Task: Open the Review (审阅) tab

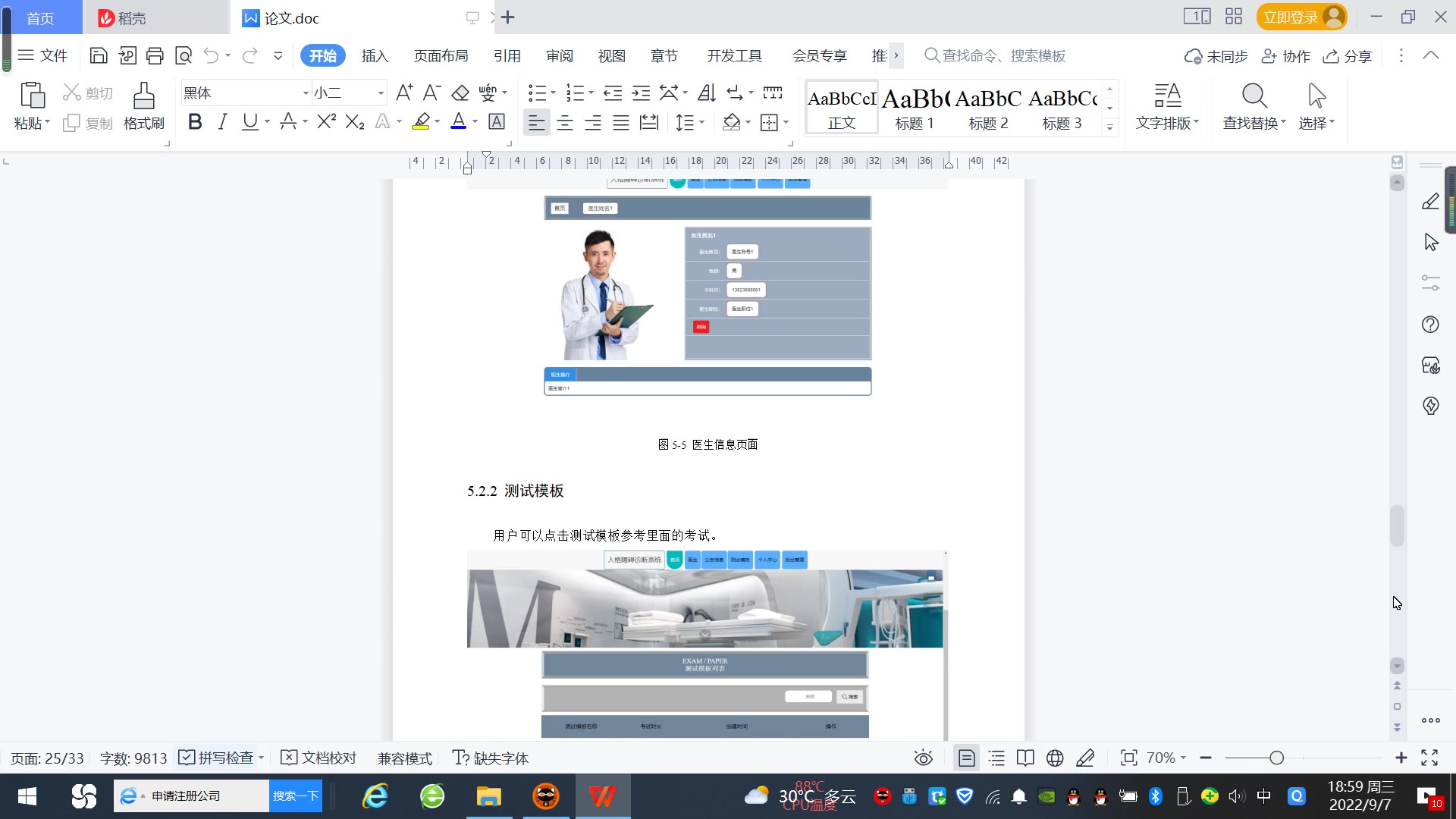Action: click(x=560, y=56)
